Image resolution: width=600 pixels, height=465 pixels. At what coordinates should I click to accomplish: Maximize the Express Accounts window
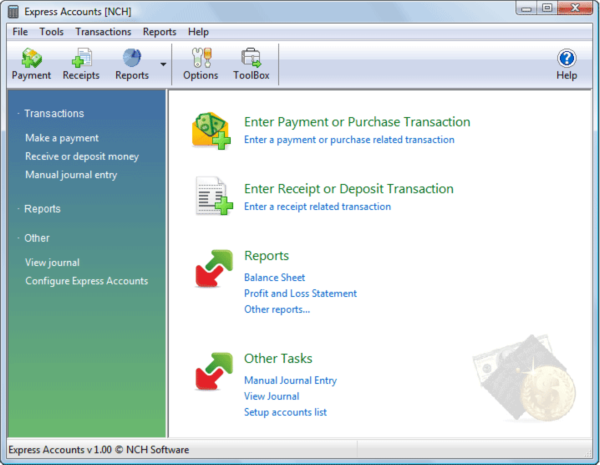click(x=548, y=8)
